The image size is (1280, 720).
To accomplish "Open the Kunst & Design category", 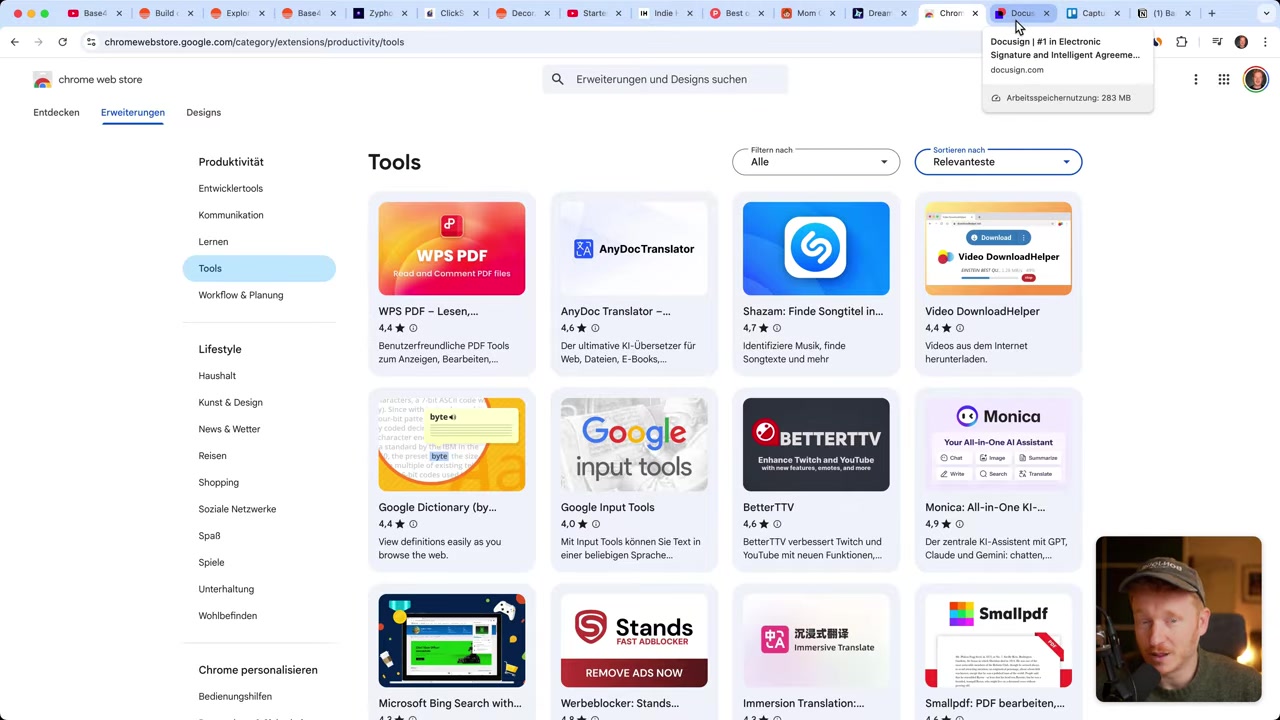I will point(230,402).
